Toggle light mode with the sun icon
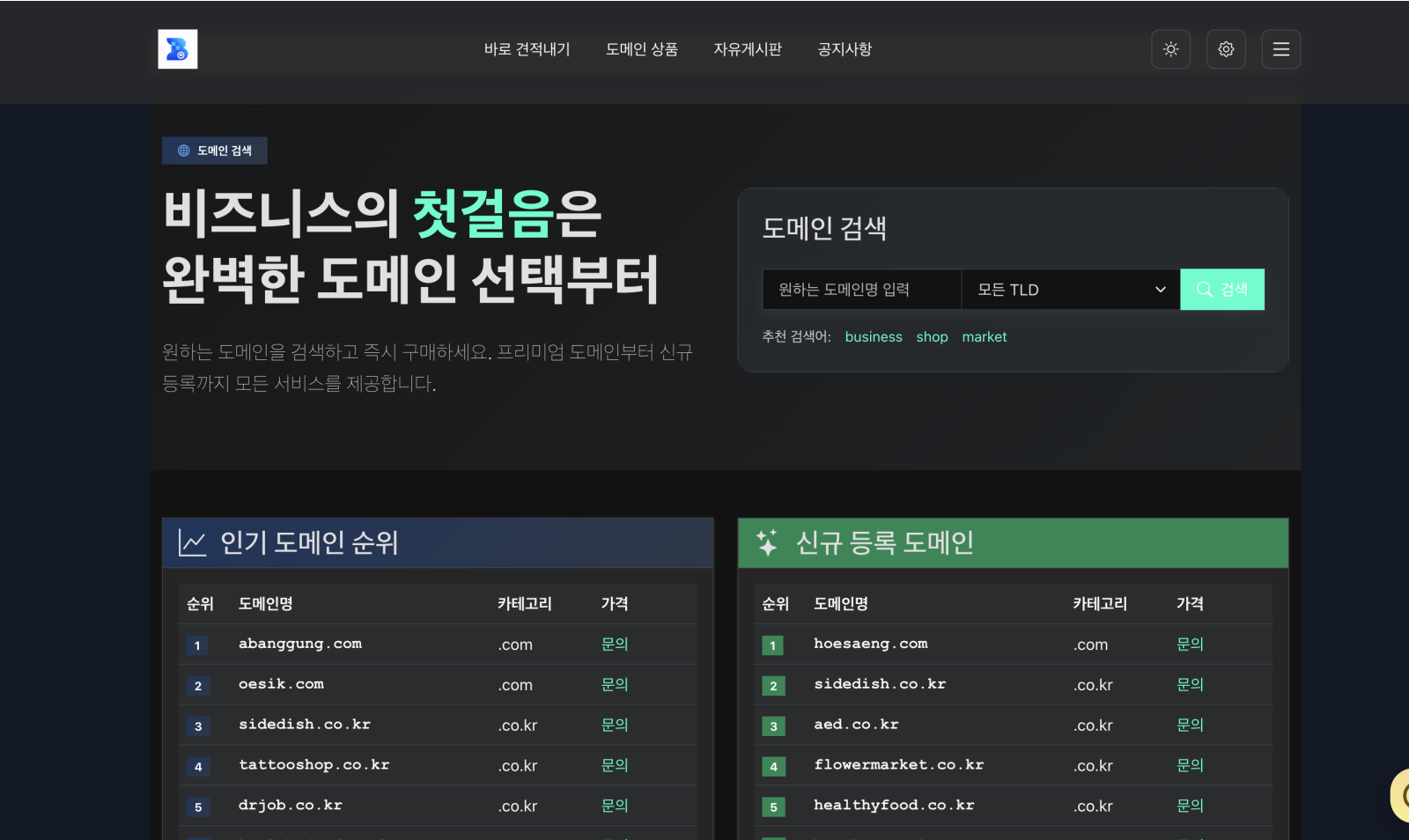 (x=1170, y=49)
